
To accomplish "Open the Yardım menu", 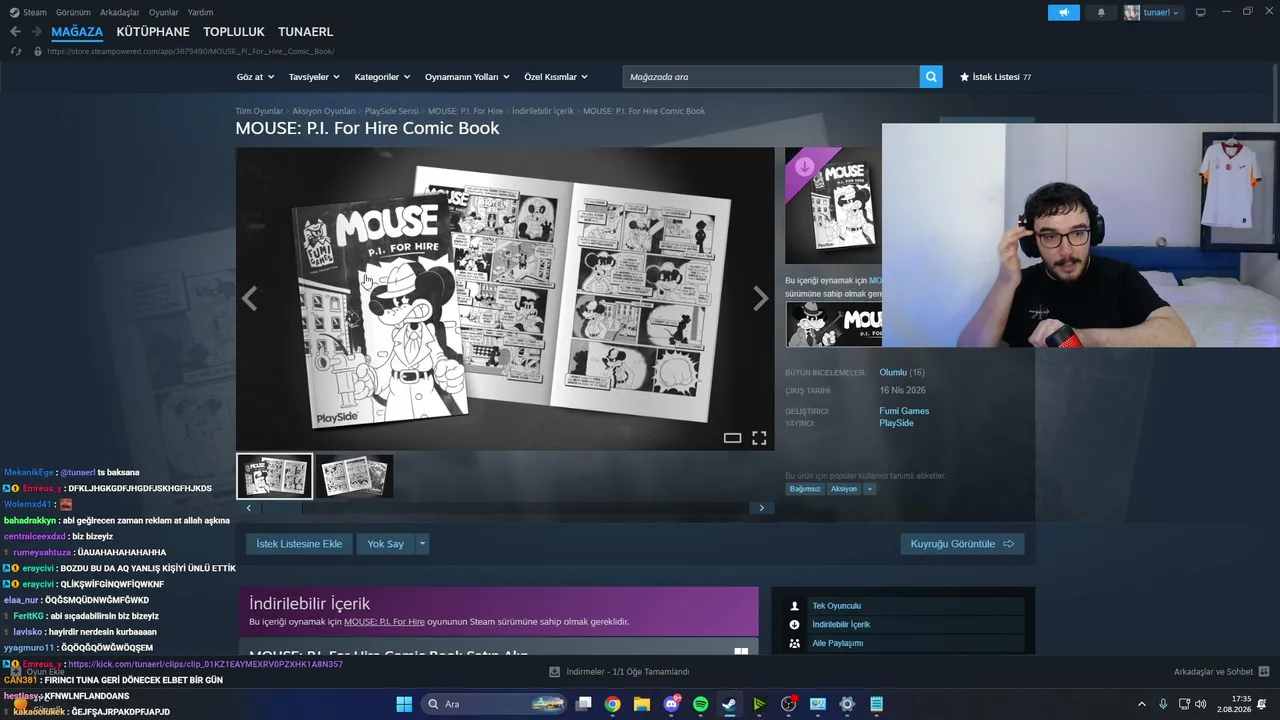I will (x=200, y=12).
